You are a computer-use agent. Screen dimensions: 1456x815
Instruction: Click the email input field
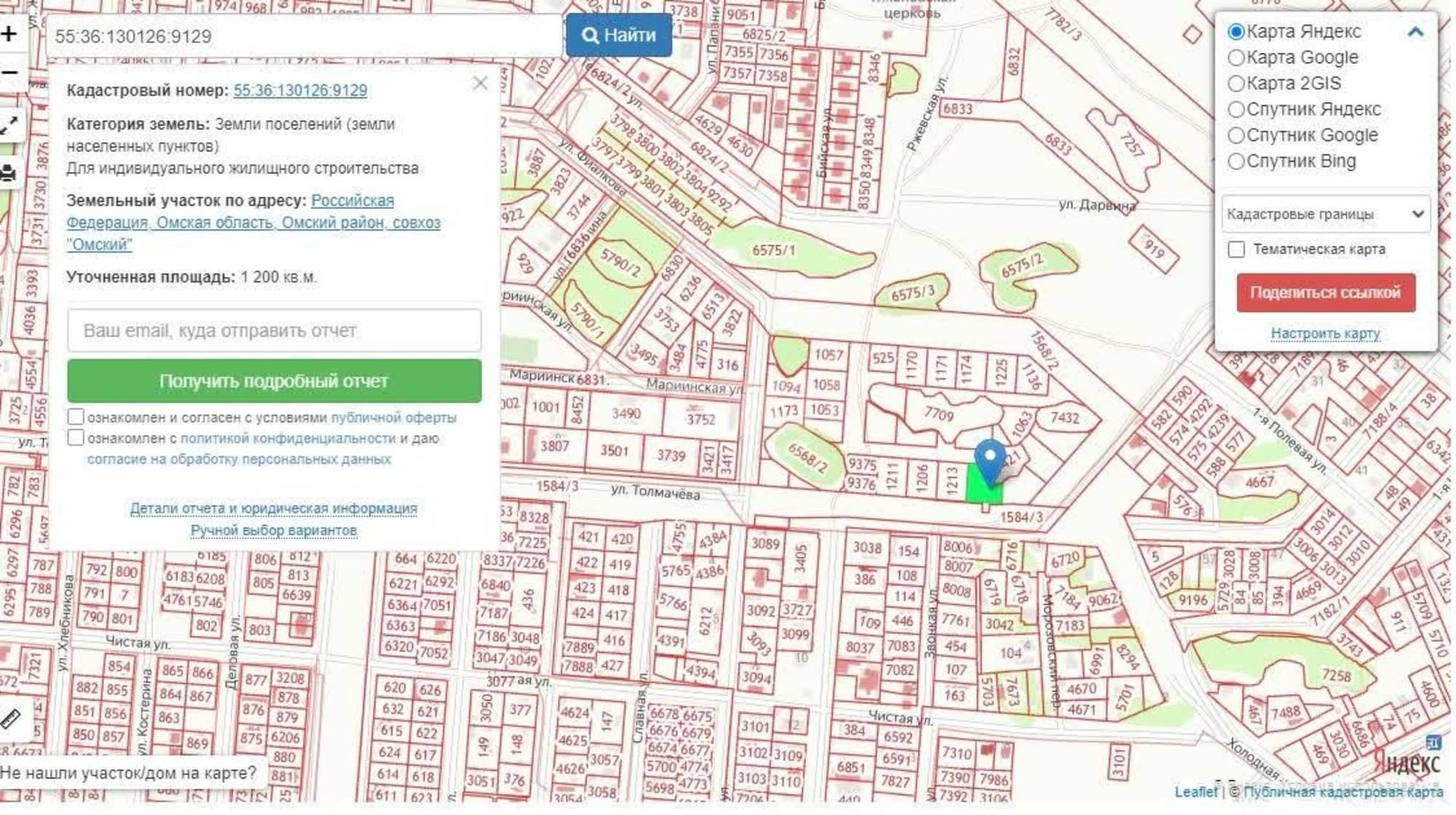[x=274, y=331]
